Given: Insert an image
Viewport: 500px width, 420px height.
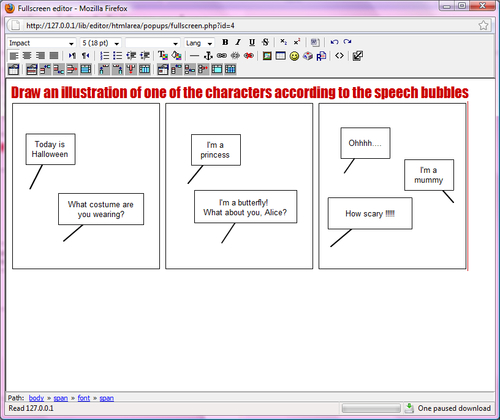Looking at the screenshot, I should [x=267, y=56].
